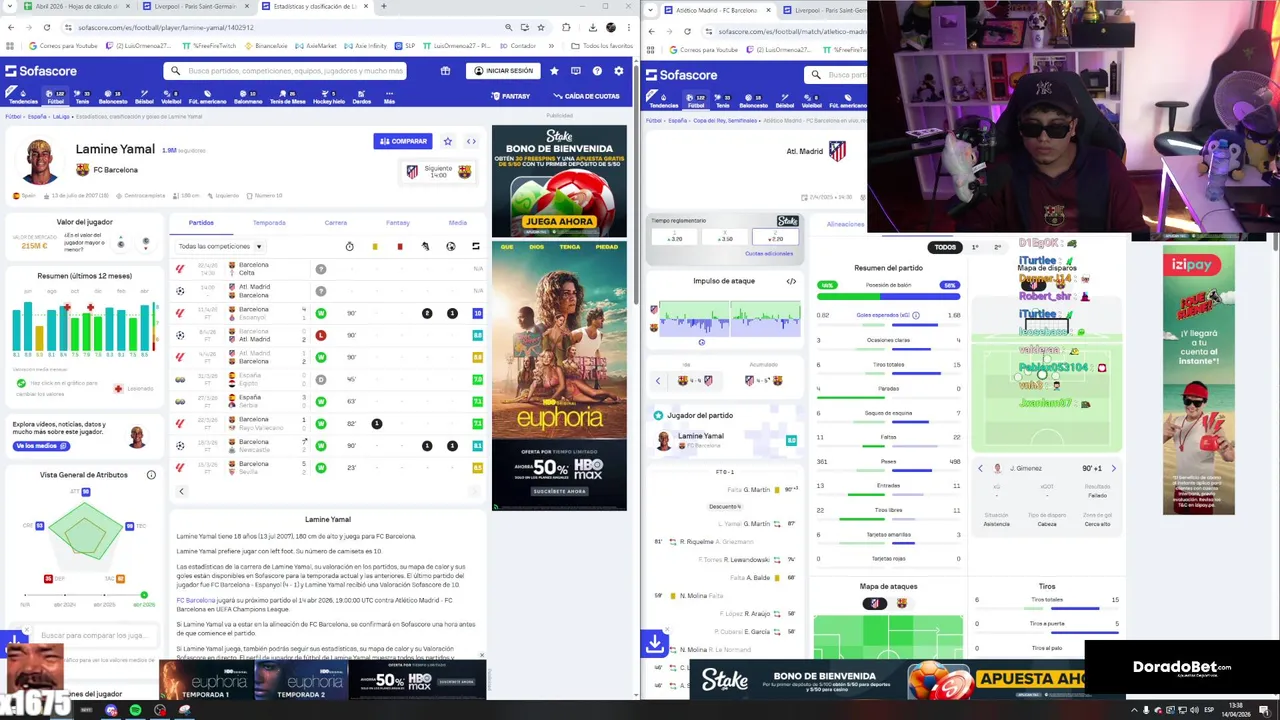Switch to Media tab
The image size is (1280, 720).
tap(458, 223)
